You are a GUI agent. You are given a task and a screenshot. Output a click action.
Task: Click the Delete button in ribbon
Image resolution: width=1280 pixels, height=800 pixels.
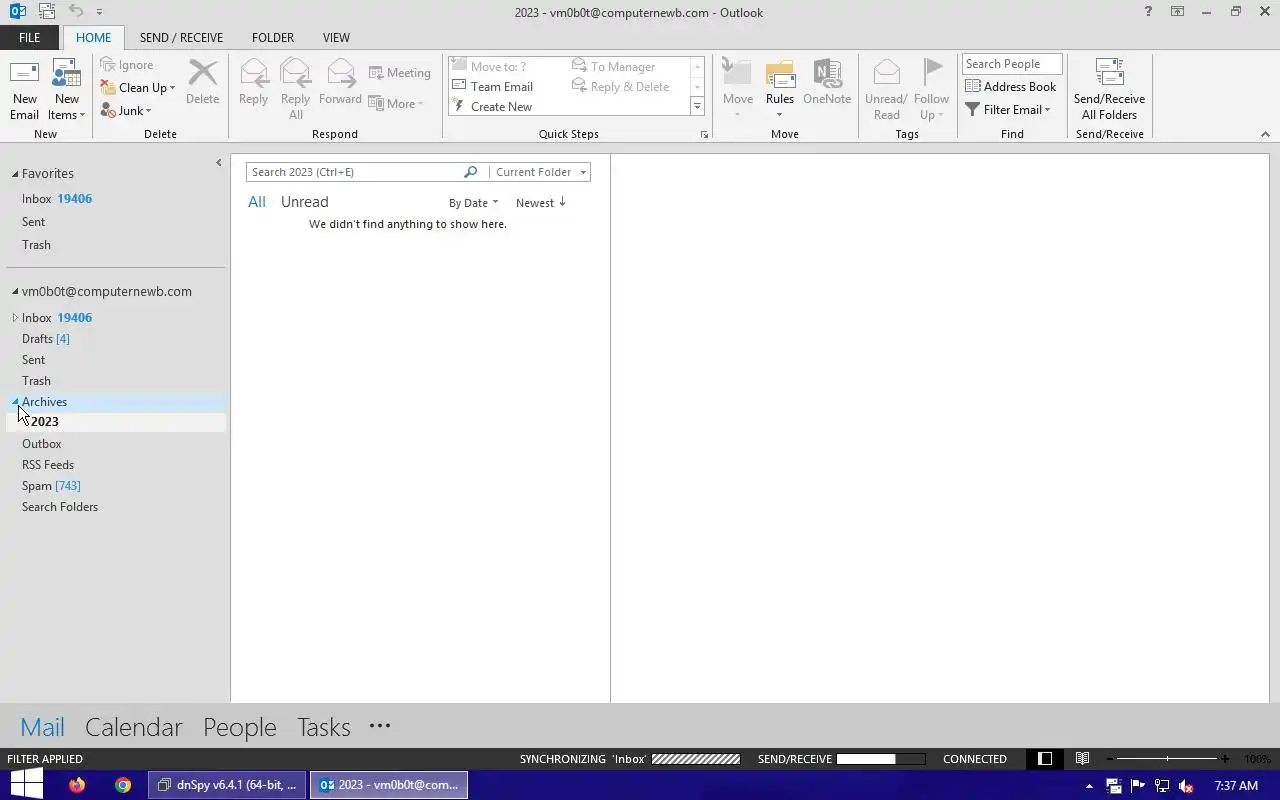202,82
